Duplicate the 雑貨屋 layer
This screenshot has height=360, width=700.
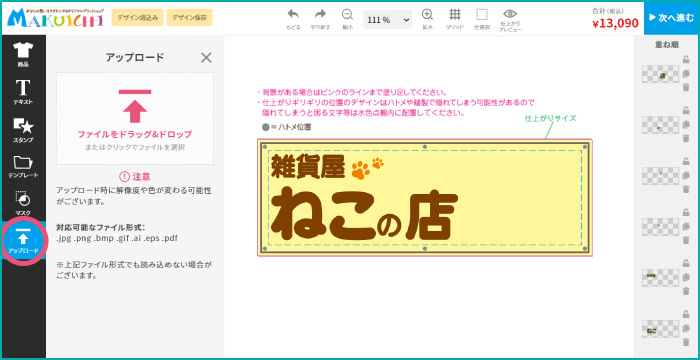686,277
